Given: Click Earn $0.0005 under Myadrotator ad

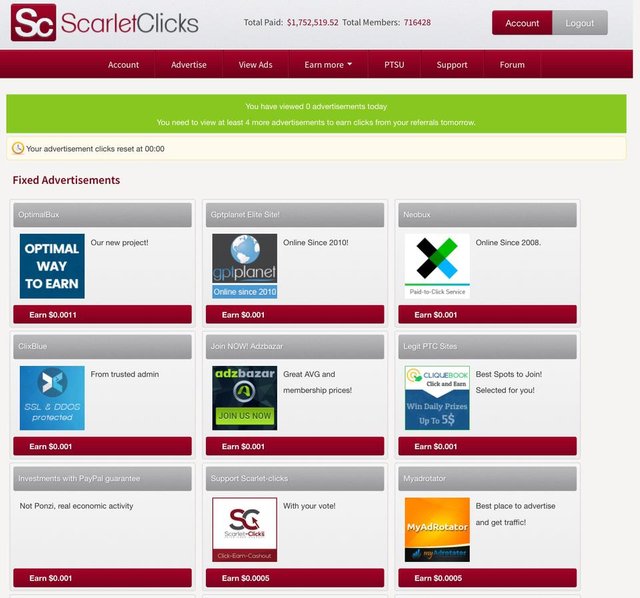Looking at the screenshot, I should pyautogui.click(x=487, y=578).
